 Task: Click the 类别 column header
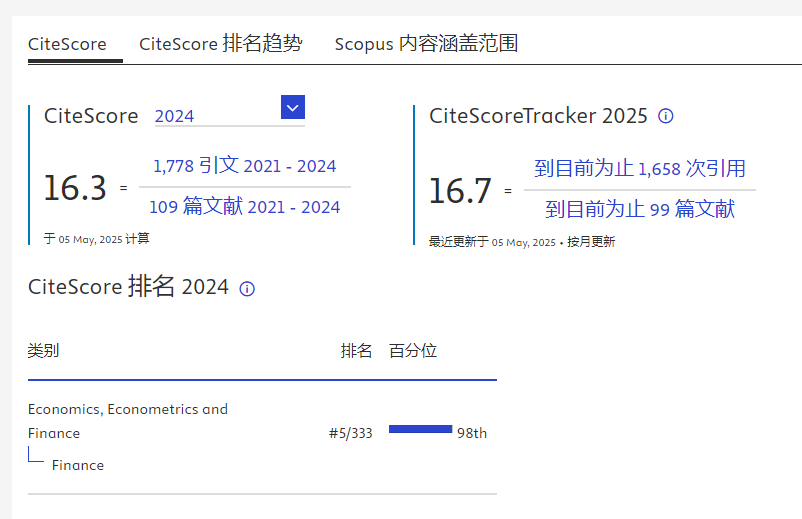tap(43, 351)
